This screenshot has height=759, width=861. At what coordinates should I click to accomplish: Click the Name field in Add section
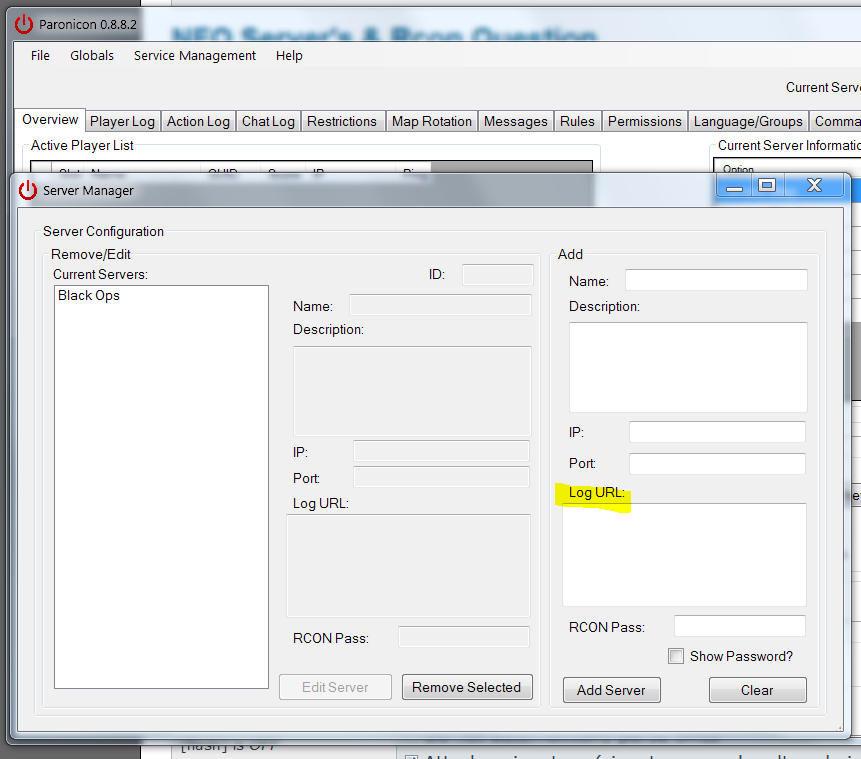pos(716,280)
